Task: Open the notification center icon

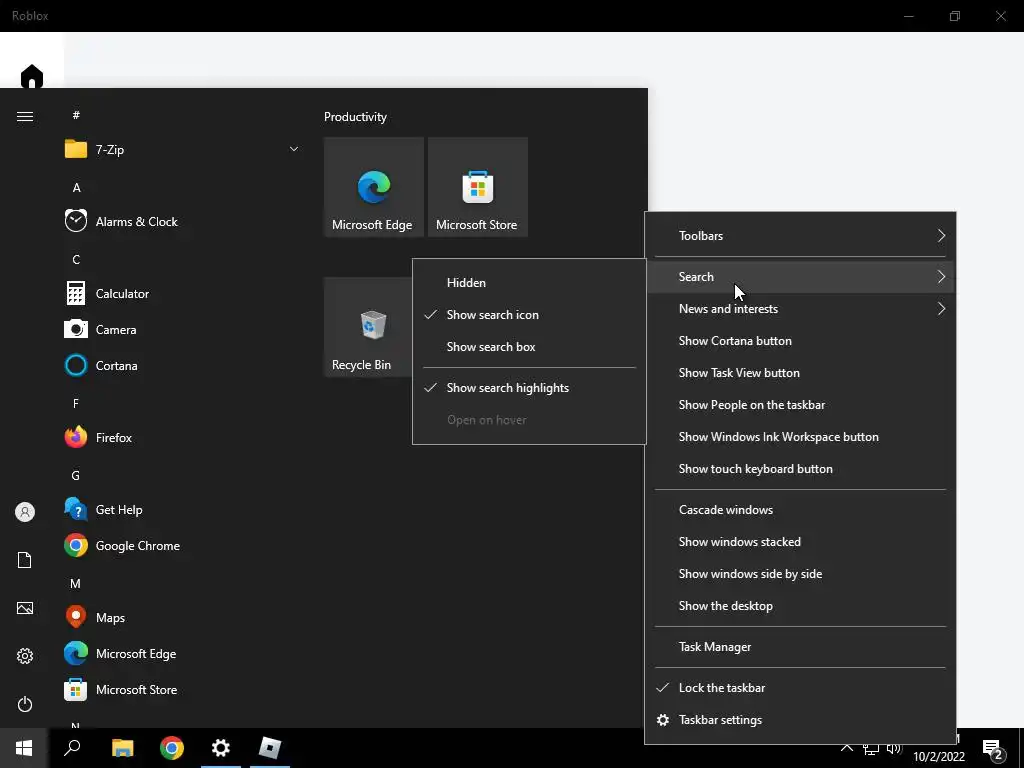Action: (993, 749)
